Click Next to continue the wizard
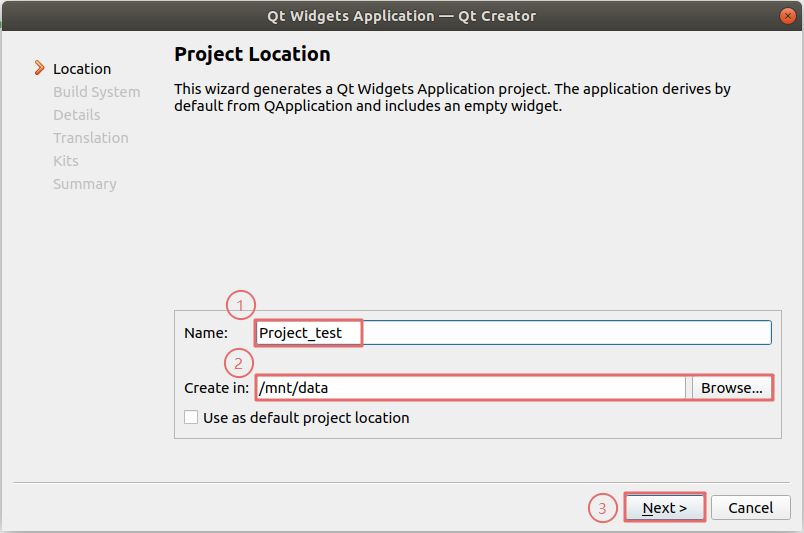 (665, 508)
